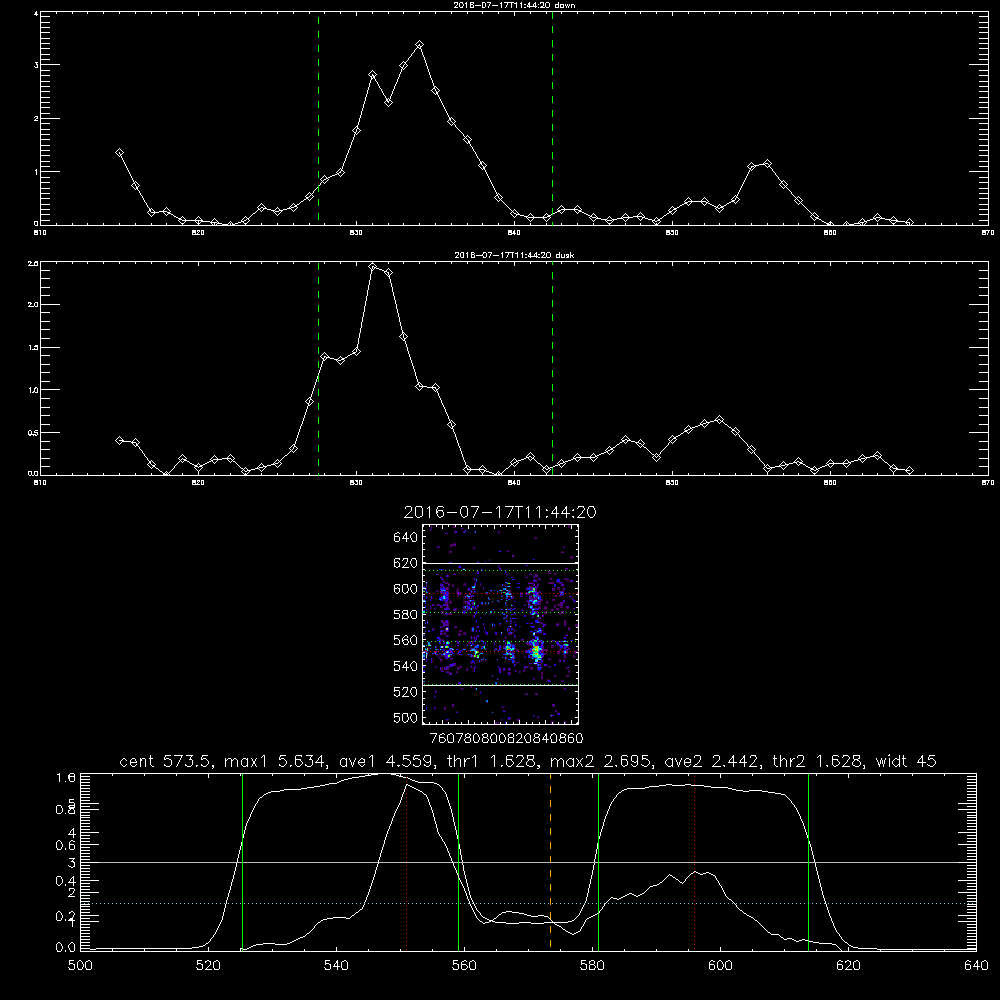Click the large timestamp title above the color image

tap(500, 512)
